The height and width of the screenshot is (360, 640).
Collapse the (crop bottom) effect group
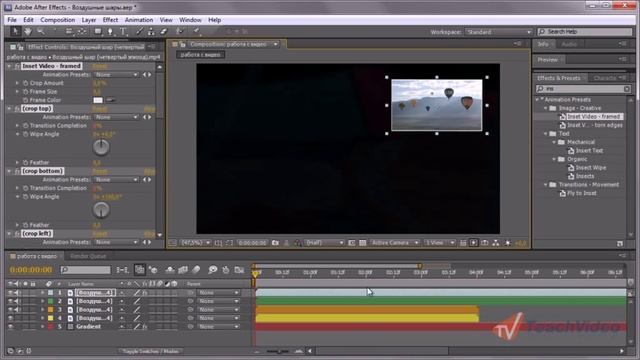(x=9, y=171)
